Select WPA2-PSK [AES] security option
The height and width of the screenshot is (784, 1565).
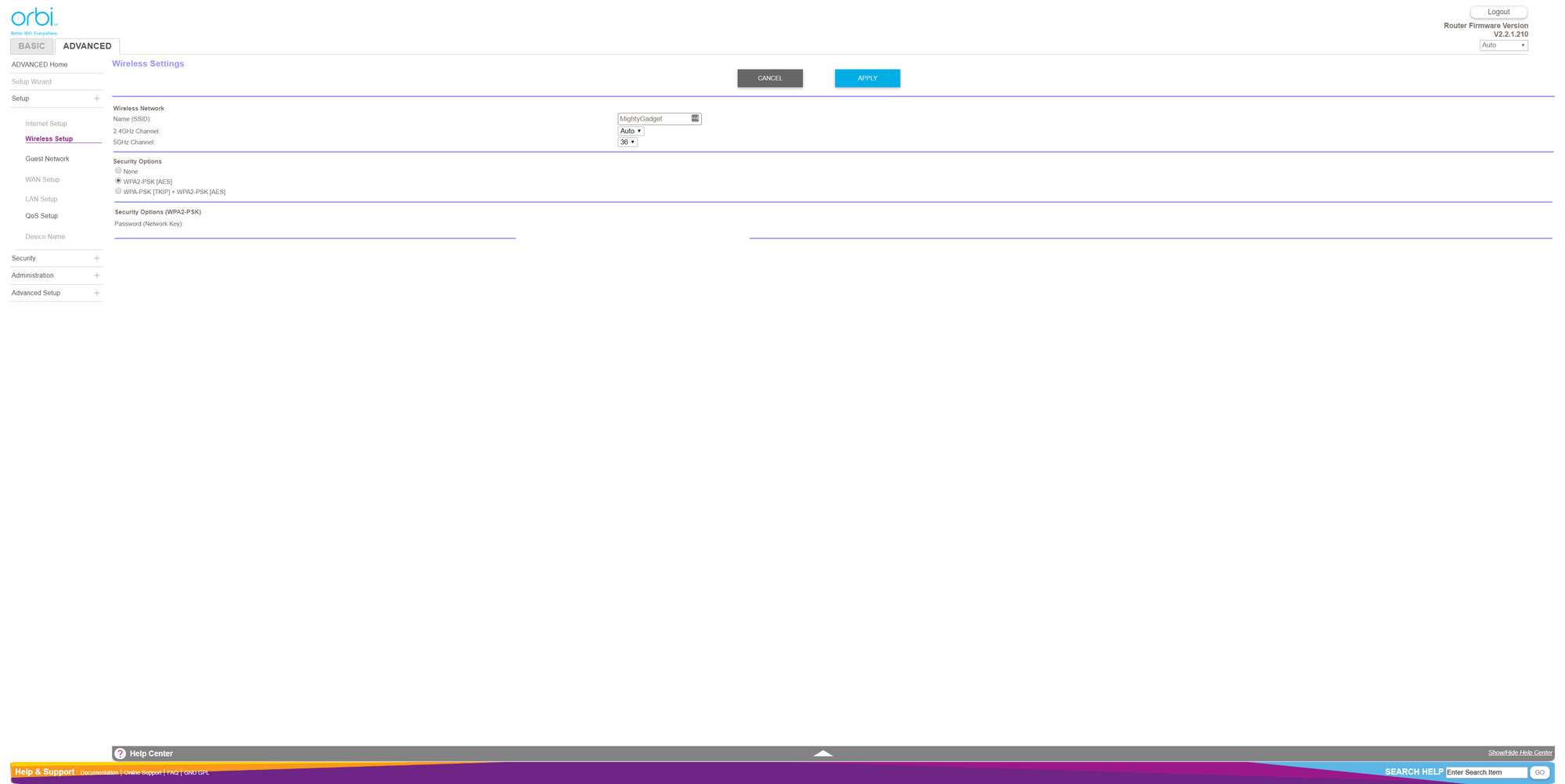pyautogui.click(x=118, y=181)
